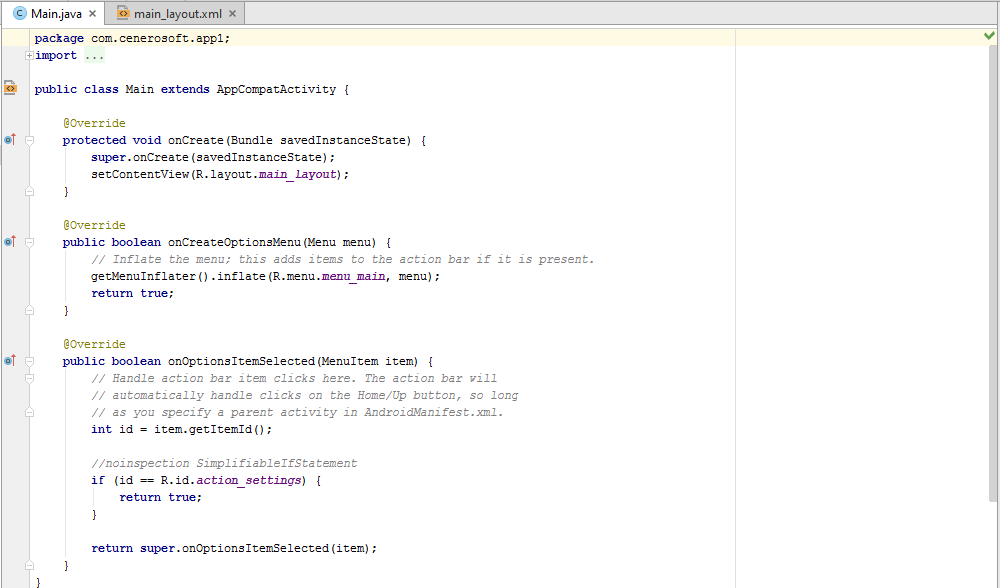The image size is (1000, 588).
Task: Click the override gutter icon beside onCreateOptionsMenu
Action: 7,242
